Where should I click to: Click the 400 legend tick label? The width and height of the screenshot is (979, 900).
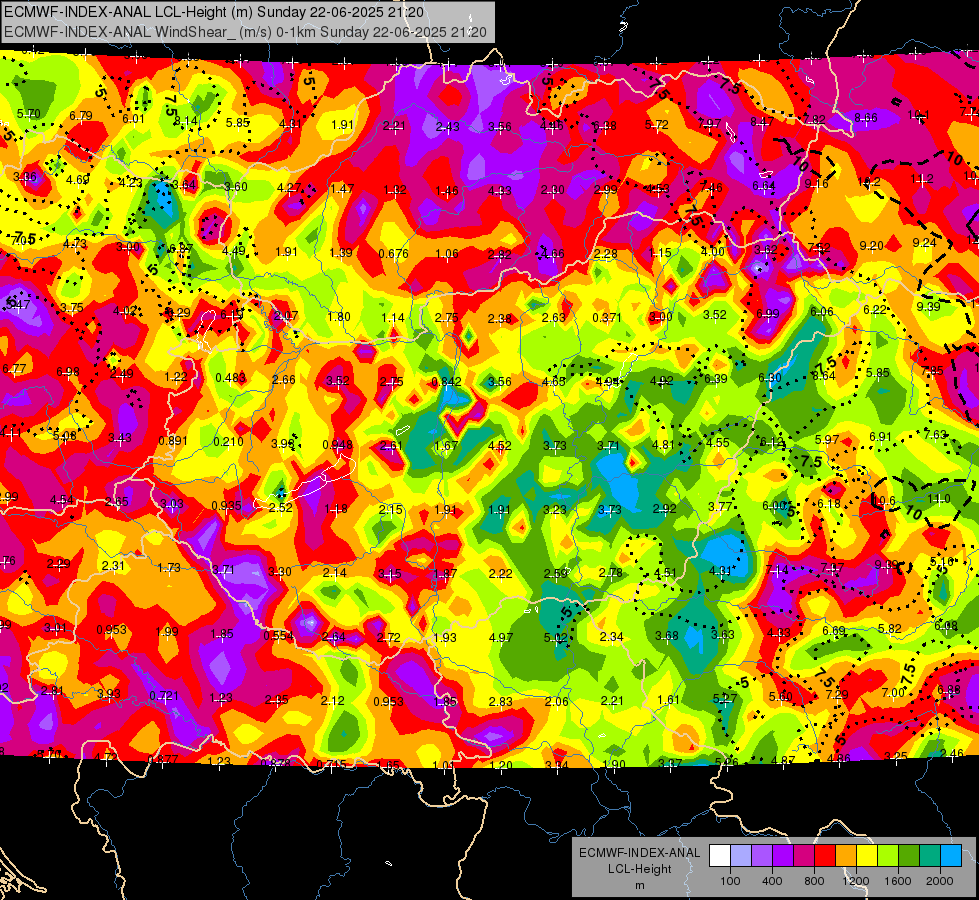click(772, 881)
